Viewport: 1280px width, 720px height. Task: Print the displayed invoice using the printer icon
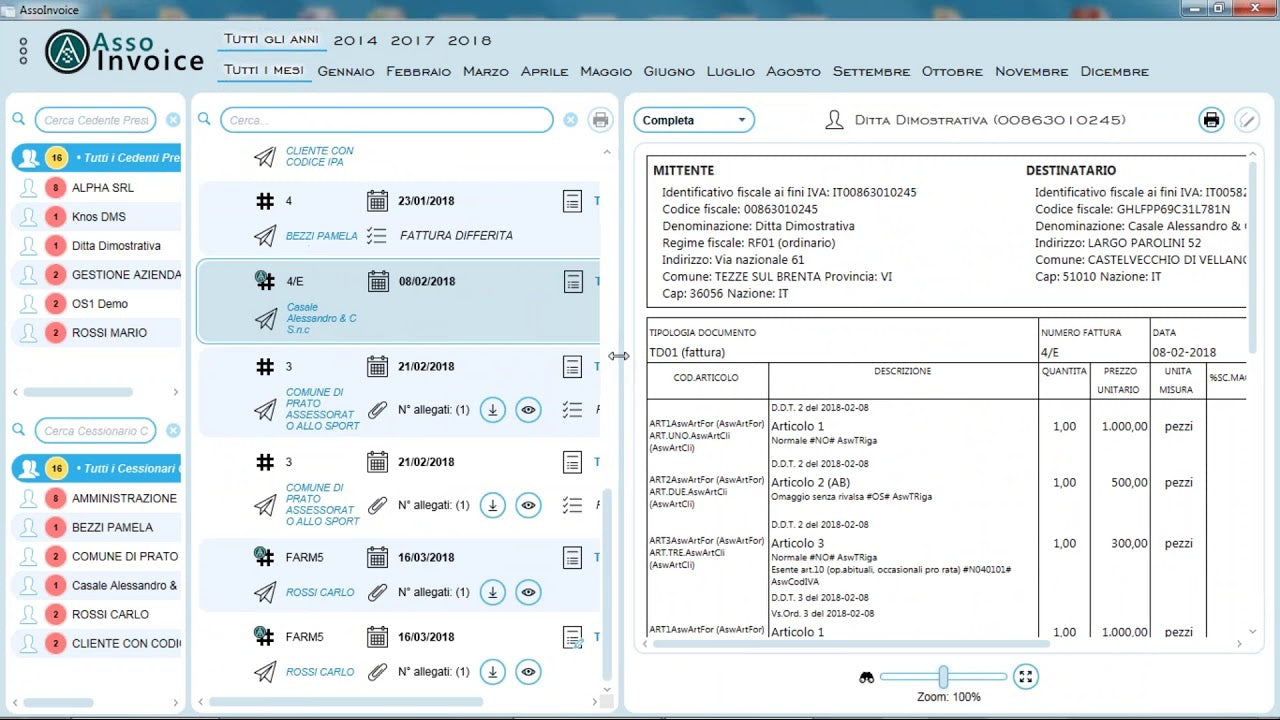pyautogui.click(x=1211, y=119)
